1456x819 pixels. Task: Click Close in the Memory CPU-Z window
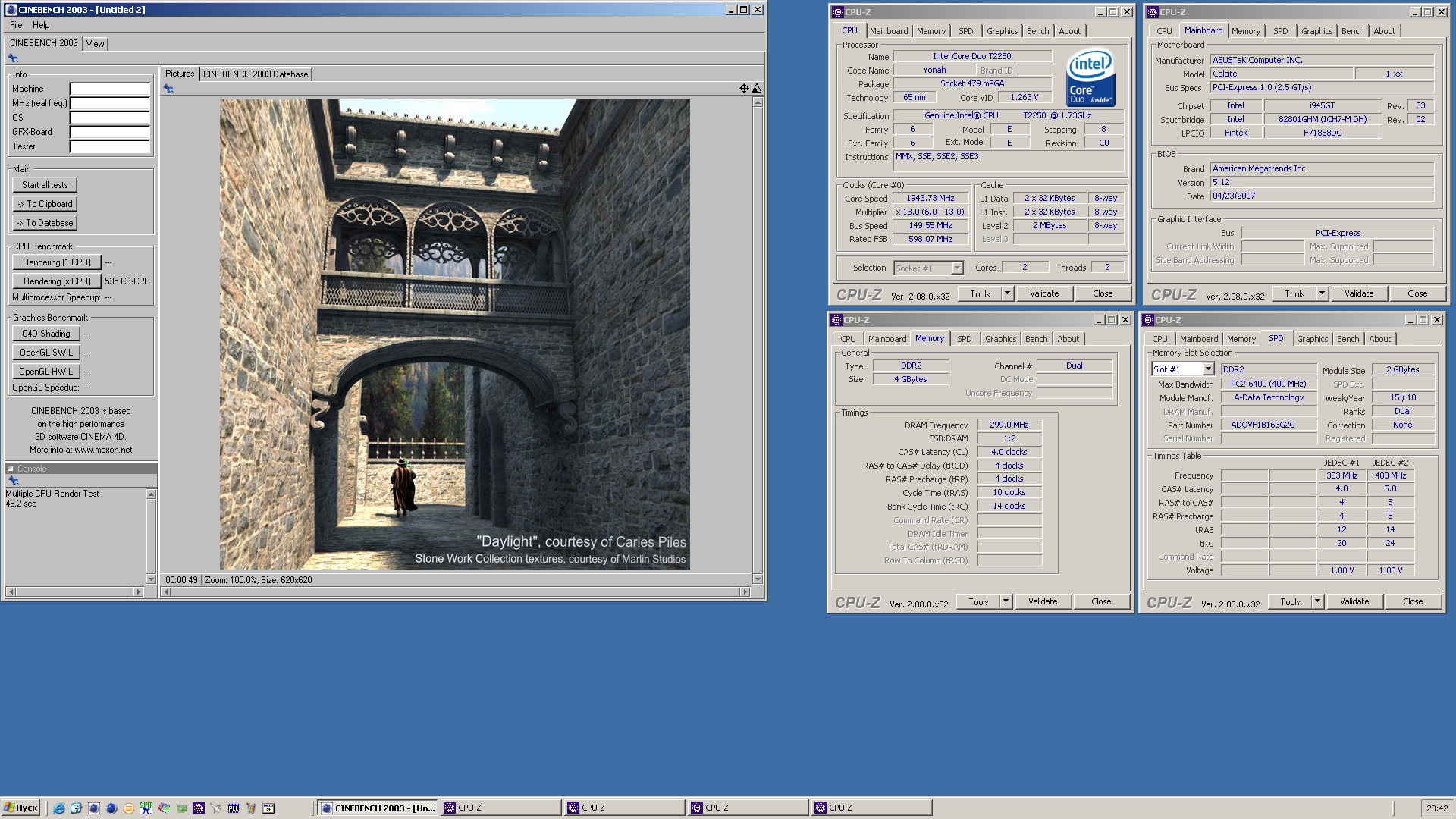tap(1101, 601)
